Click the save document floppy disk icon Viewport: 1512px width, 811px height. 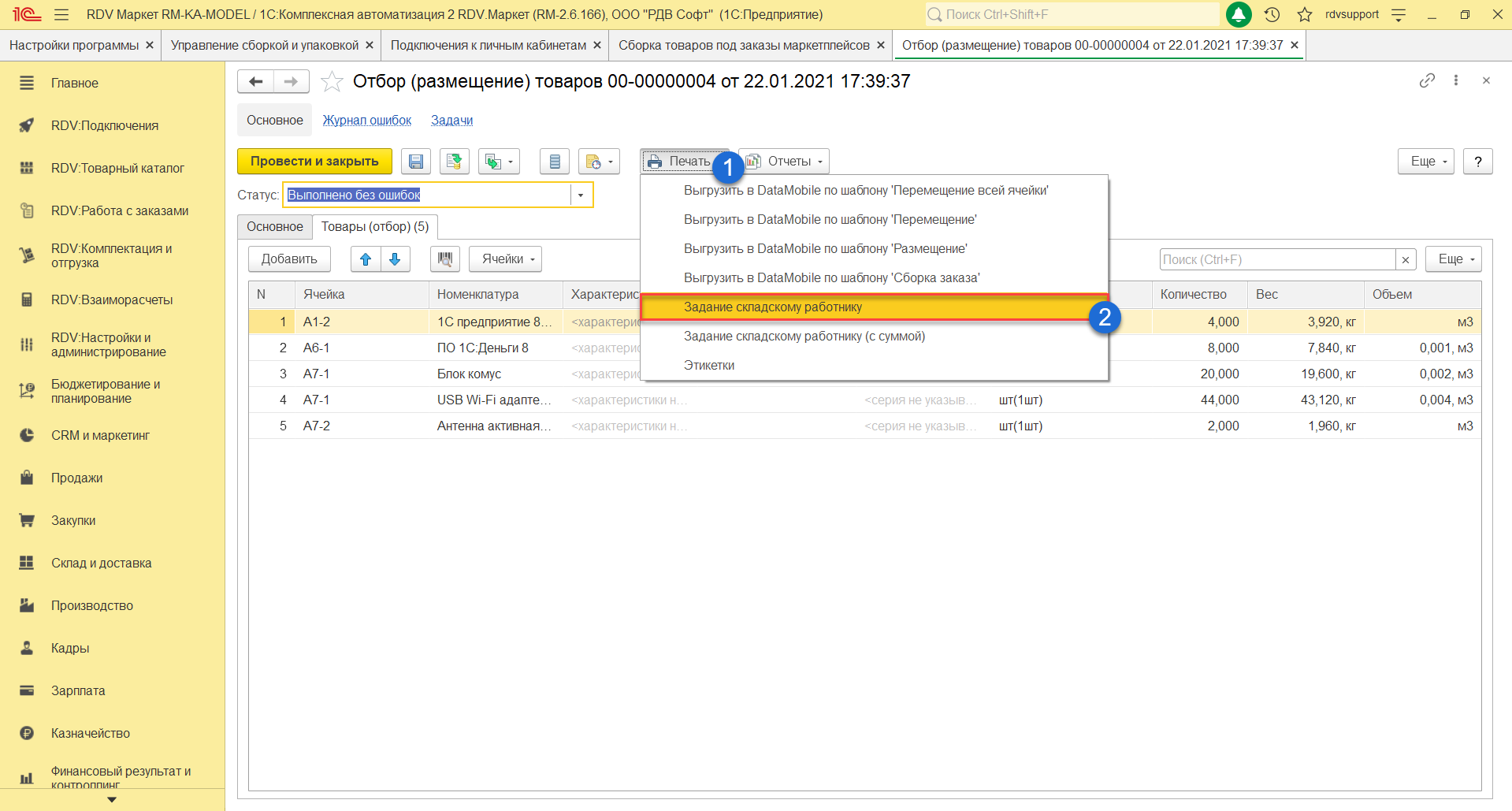click(415, 162)
